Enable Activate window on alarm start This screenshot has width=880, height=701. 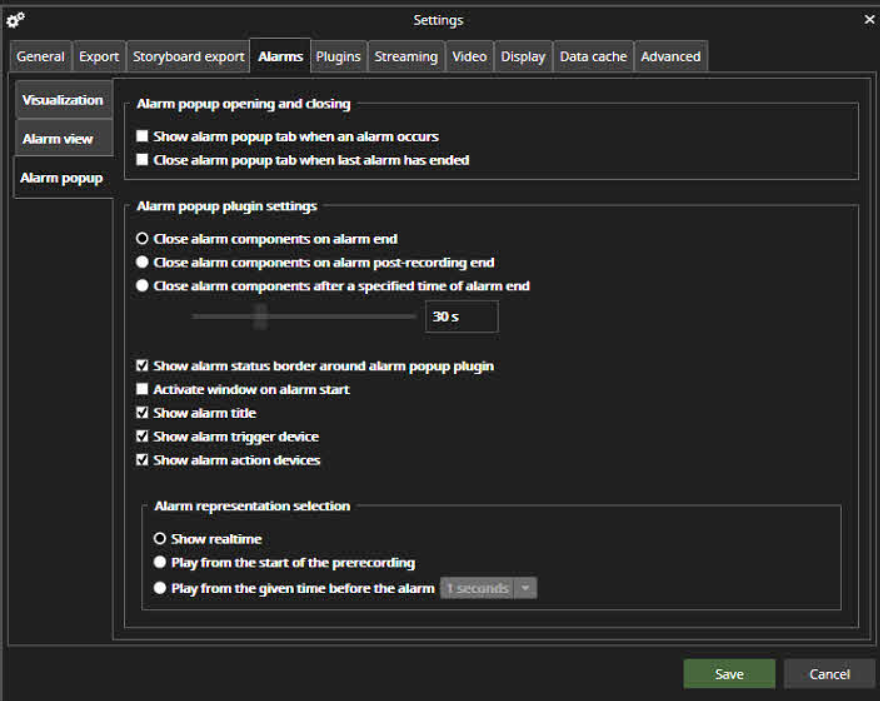(x=143, y=389)
